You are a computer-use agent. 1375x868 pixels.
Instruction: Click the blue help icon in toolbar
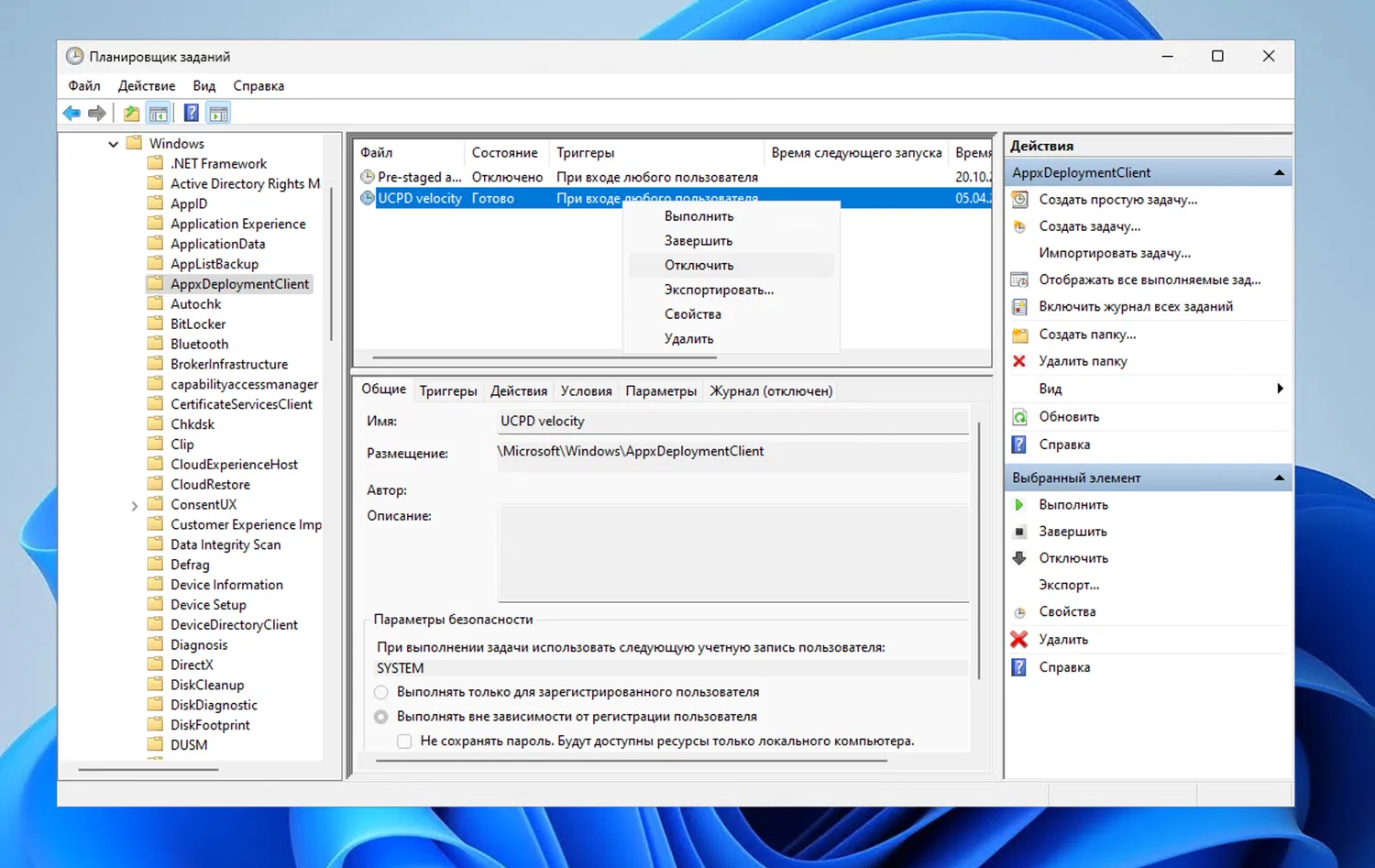coord(191,114)
